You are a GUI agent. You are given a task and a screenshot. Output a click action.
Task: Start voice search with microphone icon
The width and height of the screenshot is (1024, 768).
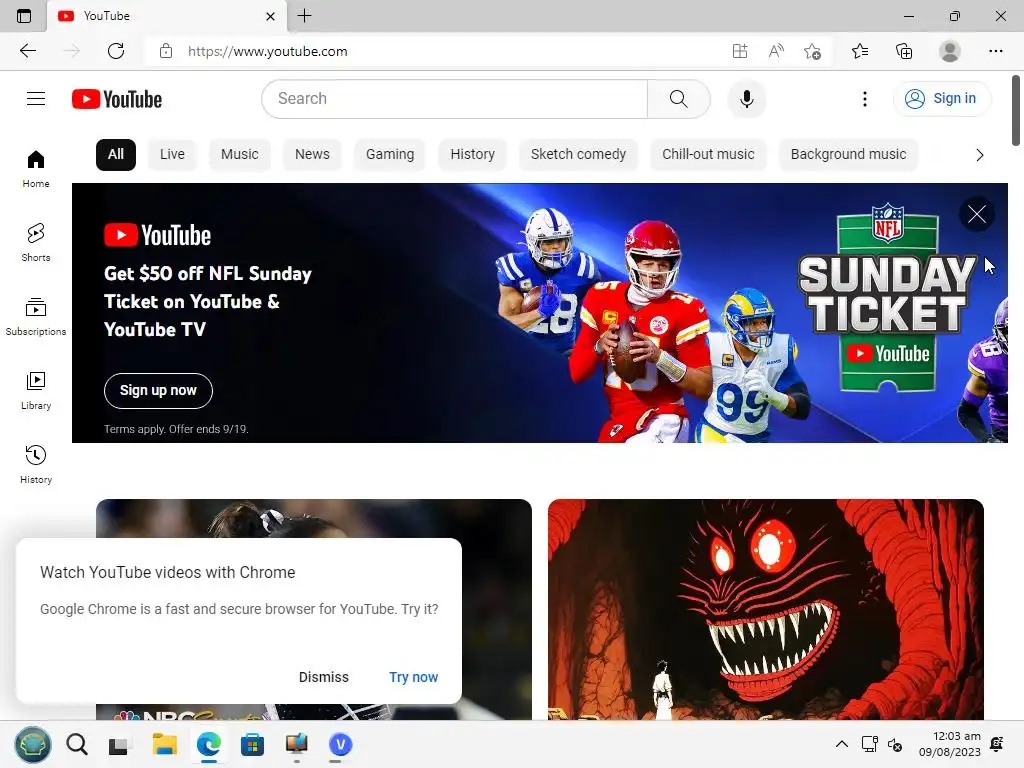pyautogui.click(x=746, y=99)
